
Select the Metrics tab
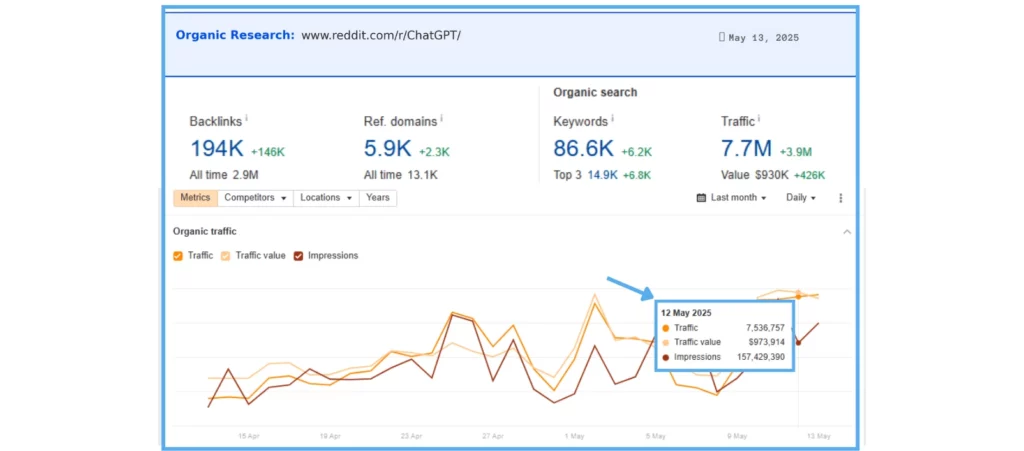195,198
